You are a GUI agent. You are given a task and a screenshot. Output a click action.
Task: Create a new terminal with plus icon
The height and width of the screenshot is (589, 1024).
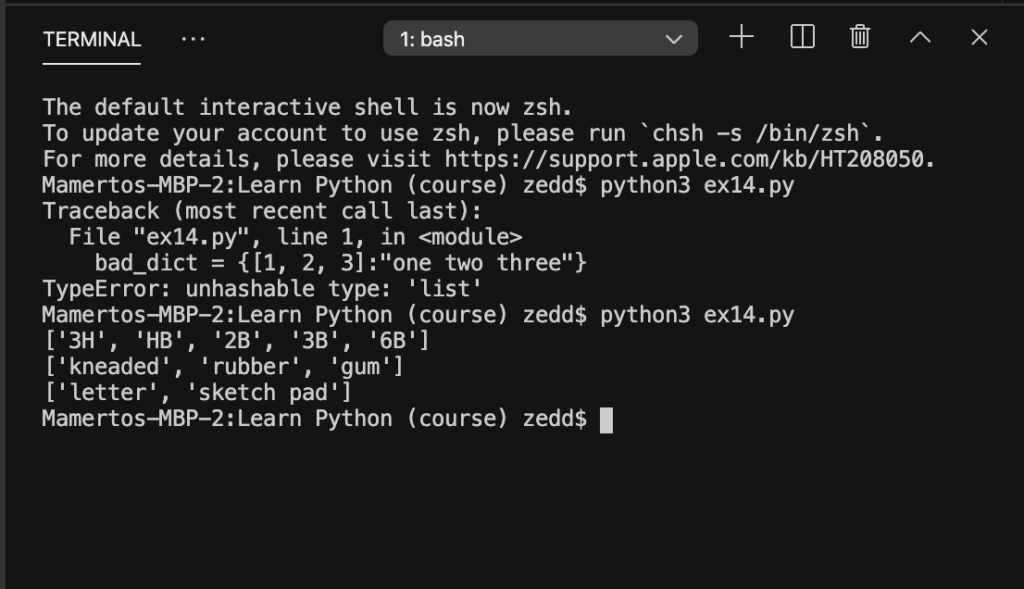(x=741, y=37)
